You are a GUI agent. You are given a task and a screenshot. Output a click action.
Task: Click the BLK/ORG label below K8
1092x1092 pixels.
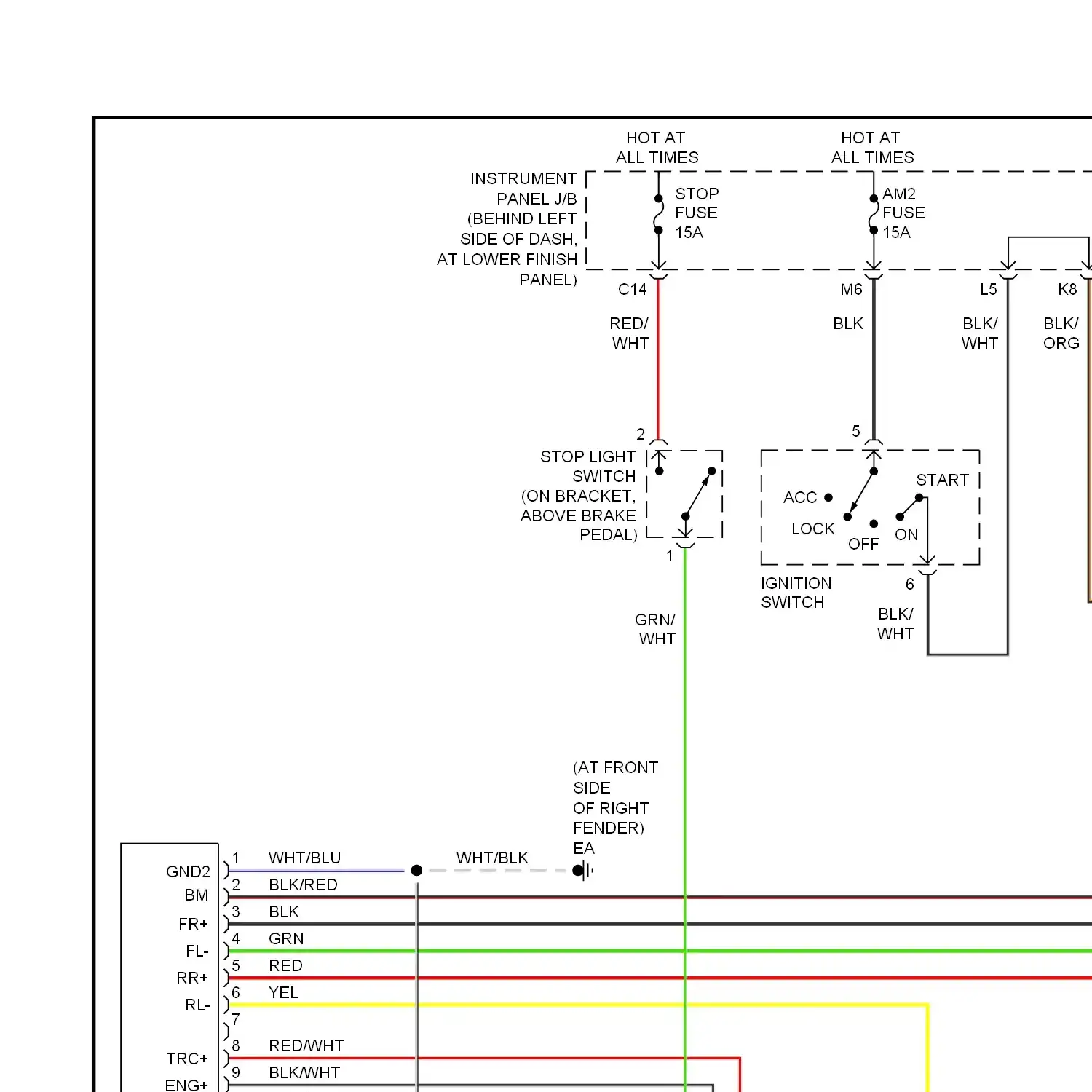[x=1061, y=333]
